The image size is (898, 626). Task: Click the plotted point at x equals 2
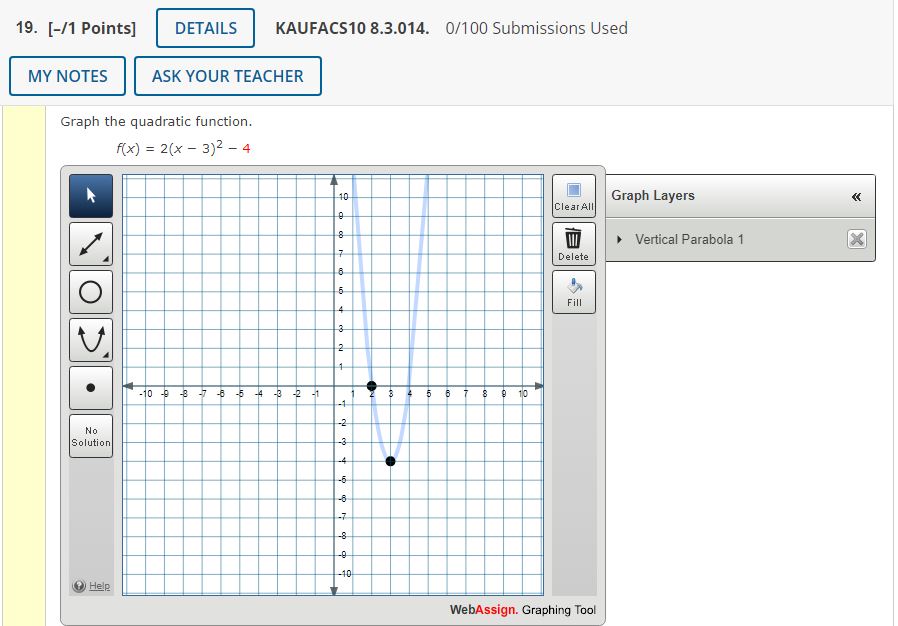point(372,384)
